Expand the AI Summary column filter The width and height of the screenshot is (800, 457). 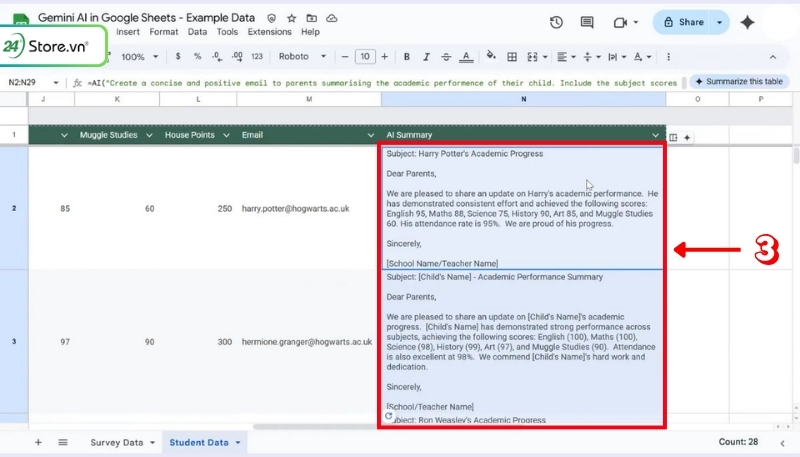point(656,135)
